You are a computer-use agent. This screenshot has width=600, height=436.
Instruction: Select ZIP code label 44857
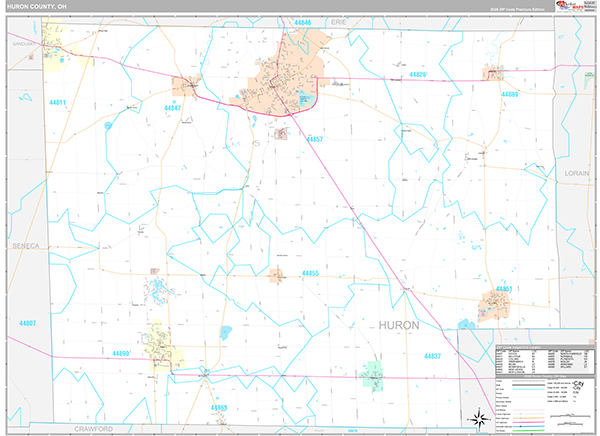(315, 139)
